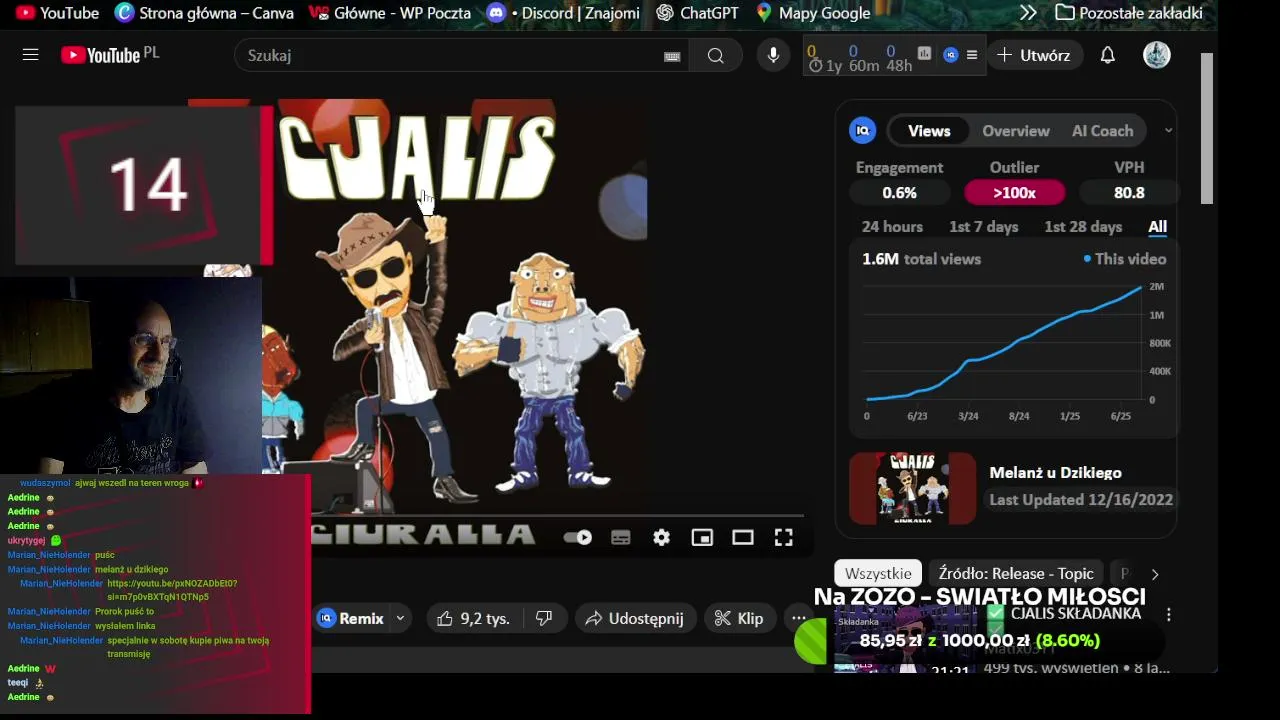Go to the YouTube PL home logo

[109, 55]
